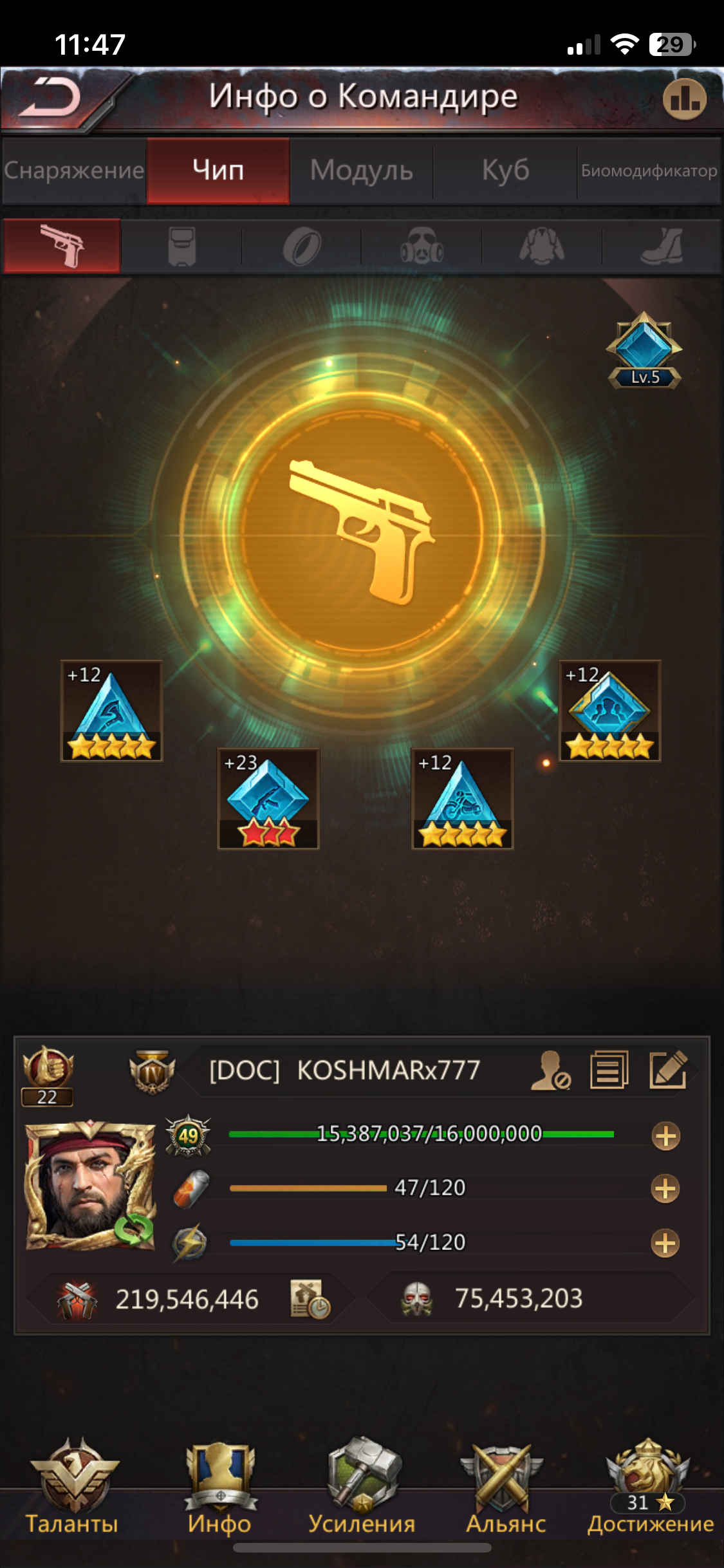Open Таланты at the bottom
The height and width of the screenshot is (1568, 724).
tap(72, 1487)
